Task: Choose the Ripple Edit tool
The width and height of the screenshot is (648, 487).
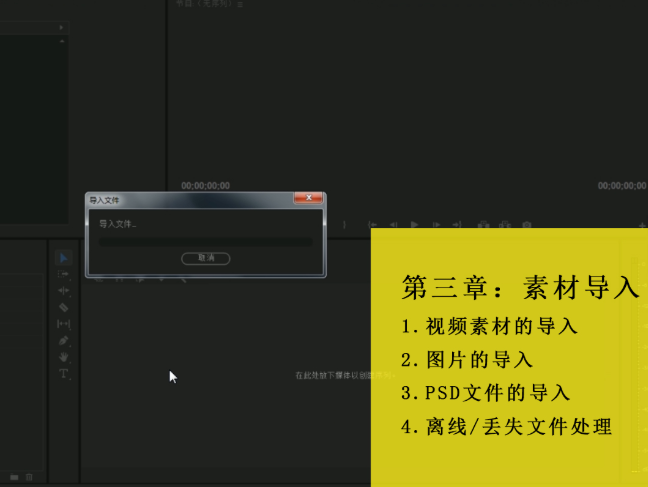Action: [63, 291]
